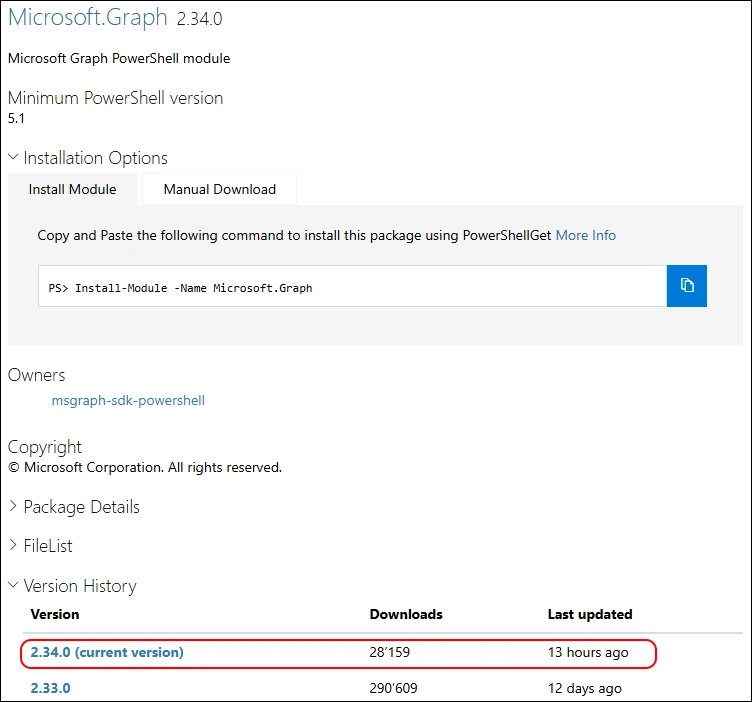Click the Version column header
Viewport: 752px width, 702px height.
pos(55,614)
